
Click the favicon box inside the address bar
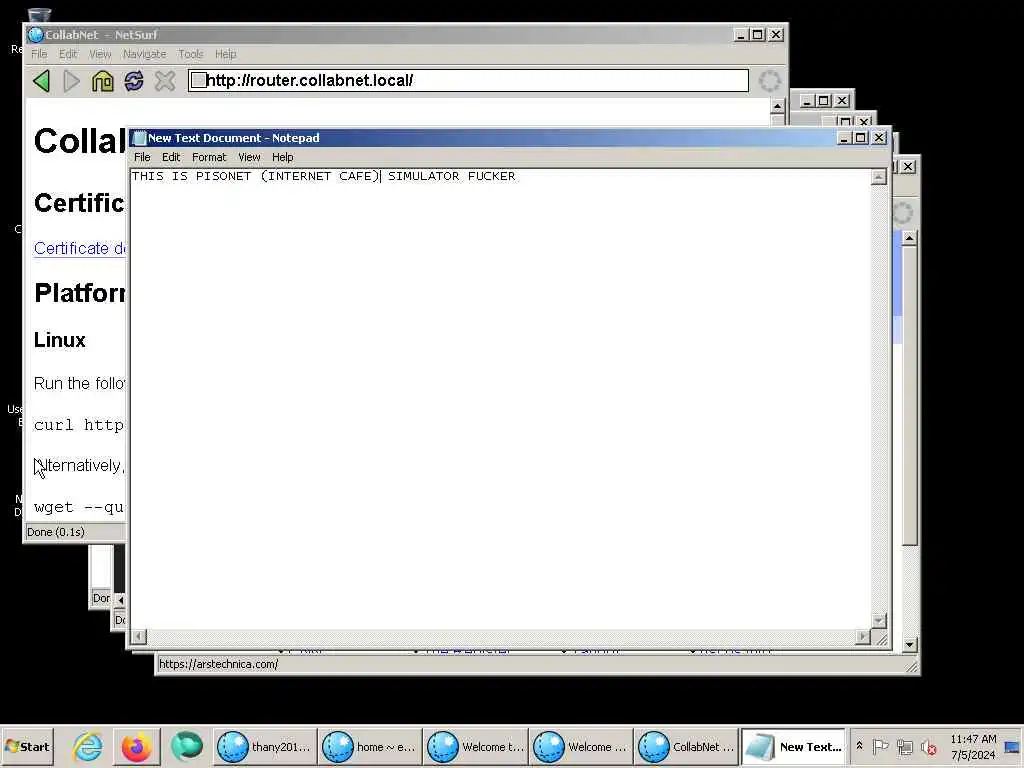(x=199, y=80)
